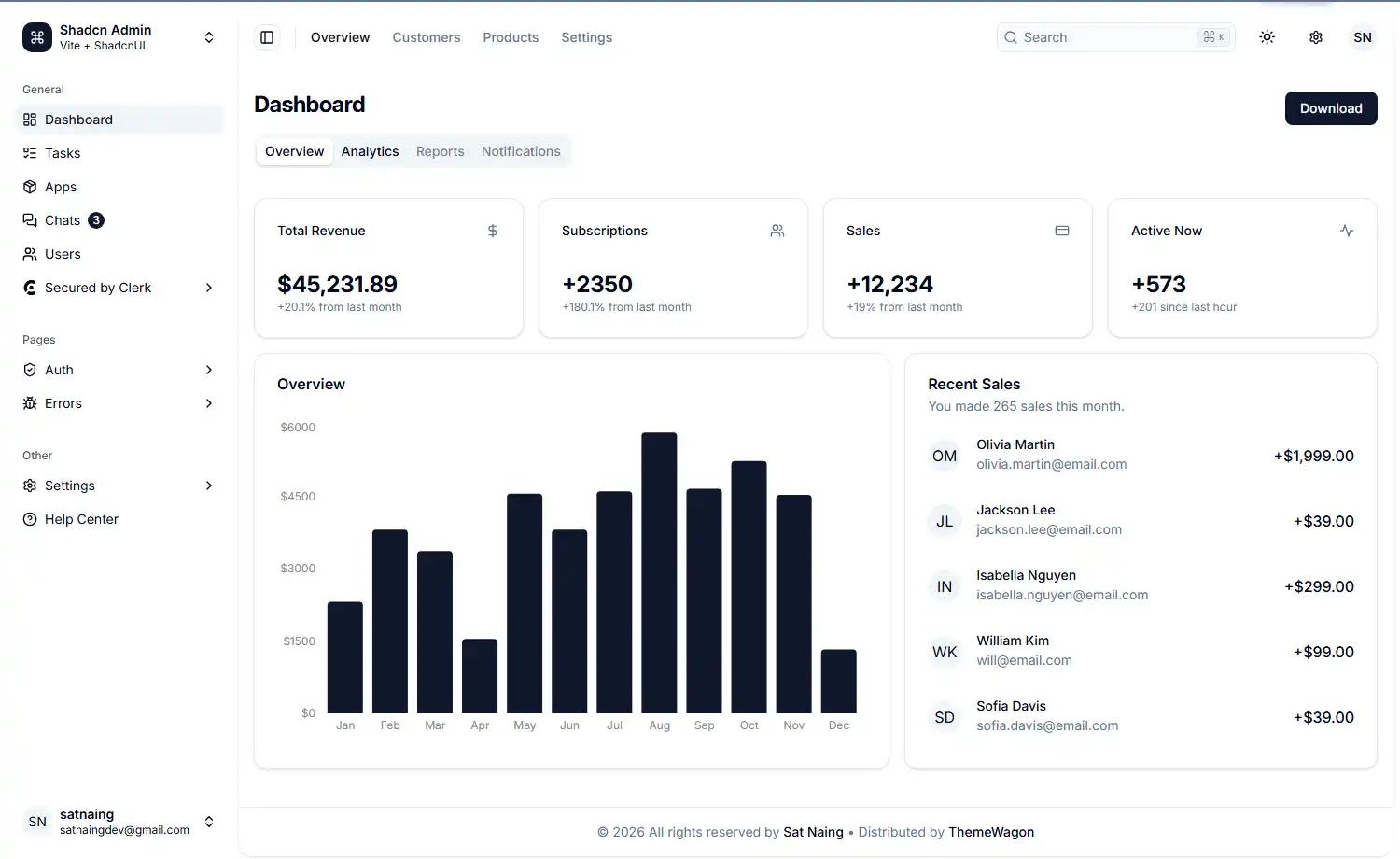Open Settings in top navigation
Image resolution: width=1400 pixels, height=859 pixels.
[587, 37]
